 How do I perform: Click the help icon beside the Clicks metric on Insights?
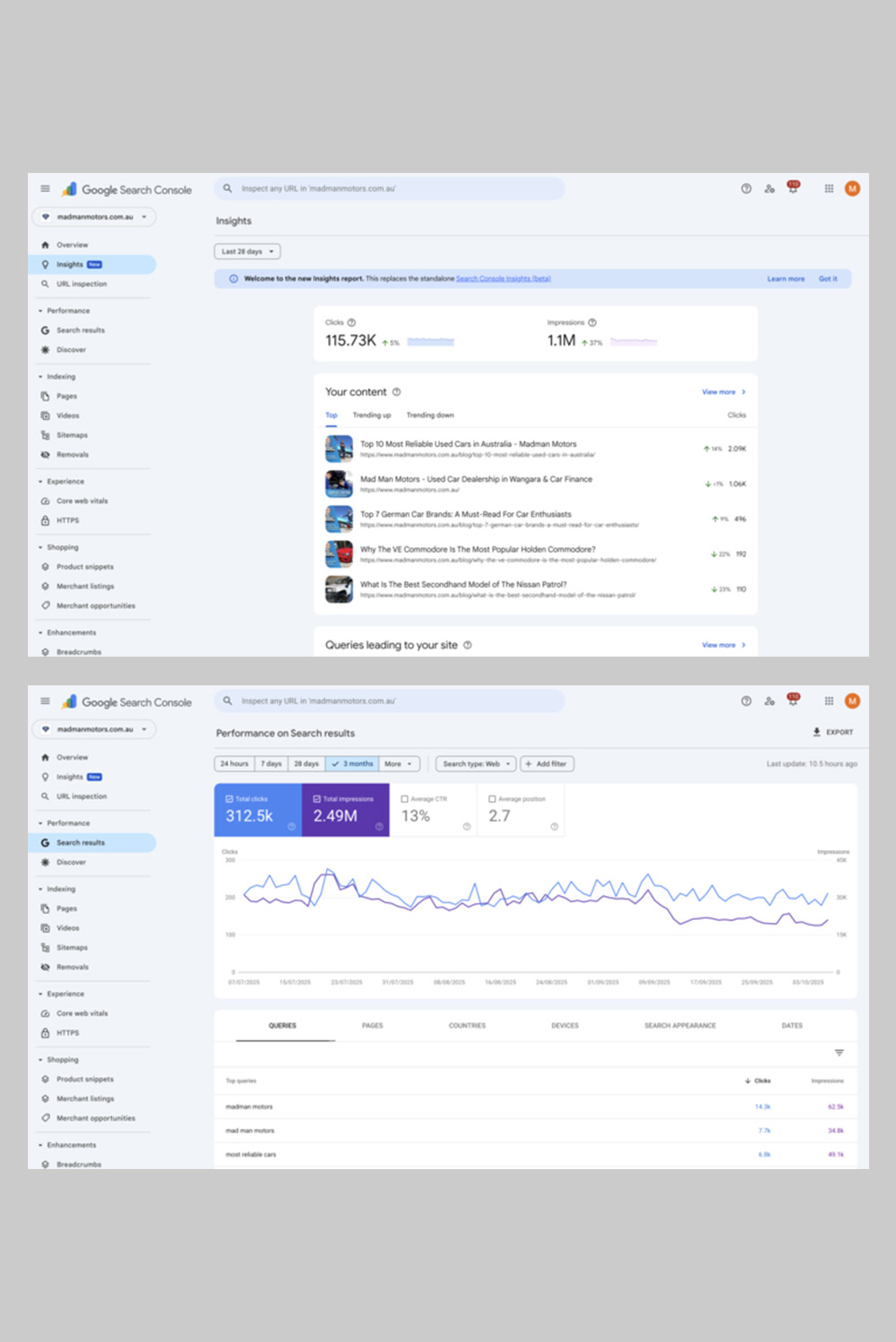pyautogui.click(x=351, y=323)
